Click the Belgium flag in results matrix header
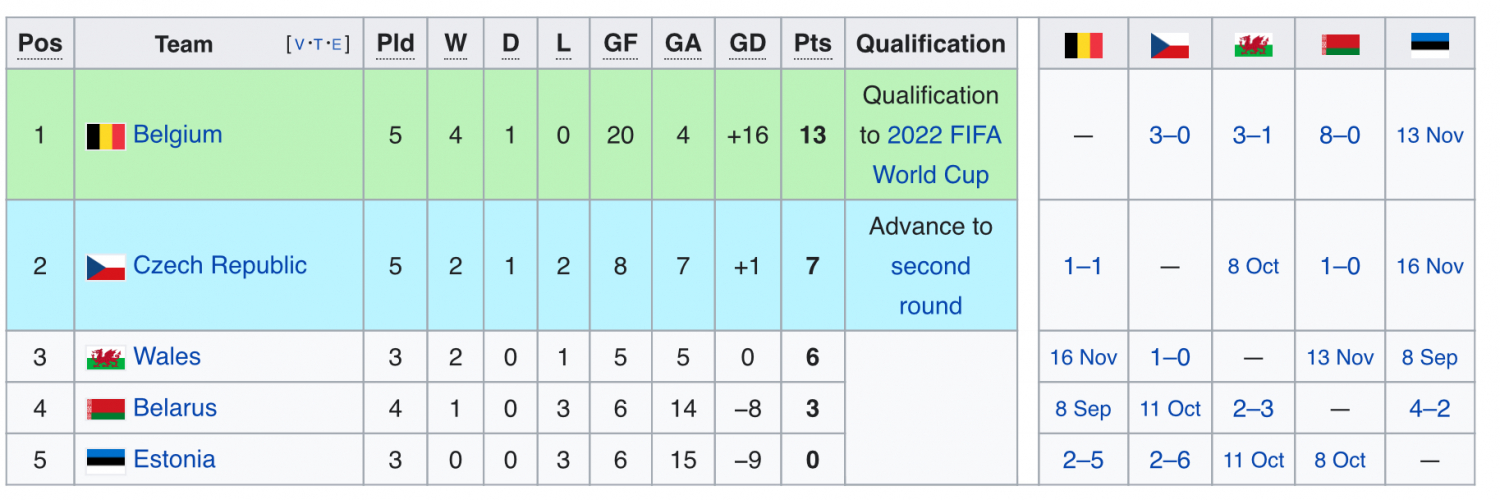 pyautogui.click(x=1083, y=45)
